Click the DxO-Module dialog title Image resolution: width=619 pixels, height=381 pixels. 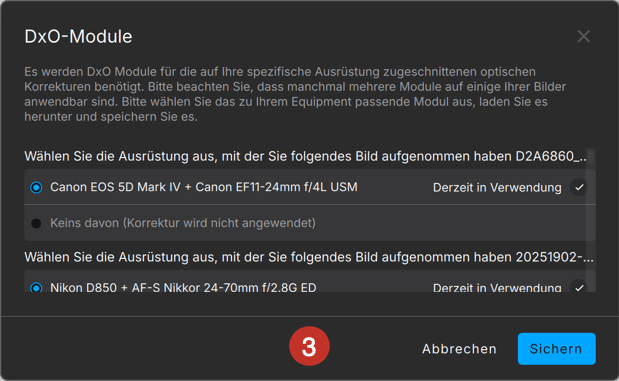click(78, 36)
